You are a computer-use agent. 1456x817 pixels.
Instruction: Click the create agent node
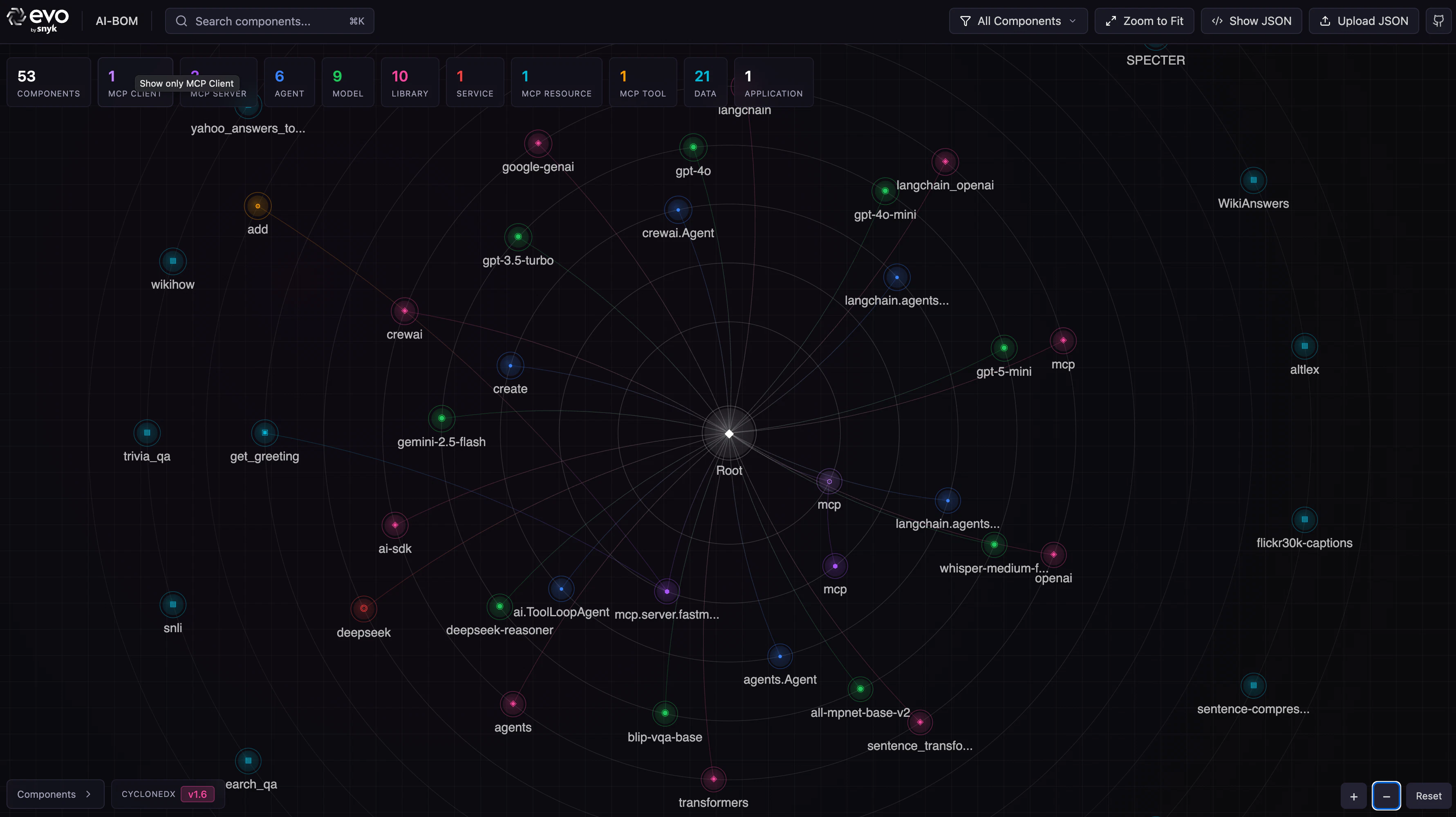[x=511, y=366]
